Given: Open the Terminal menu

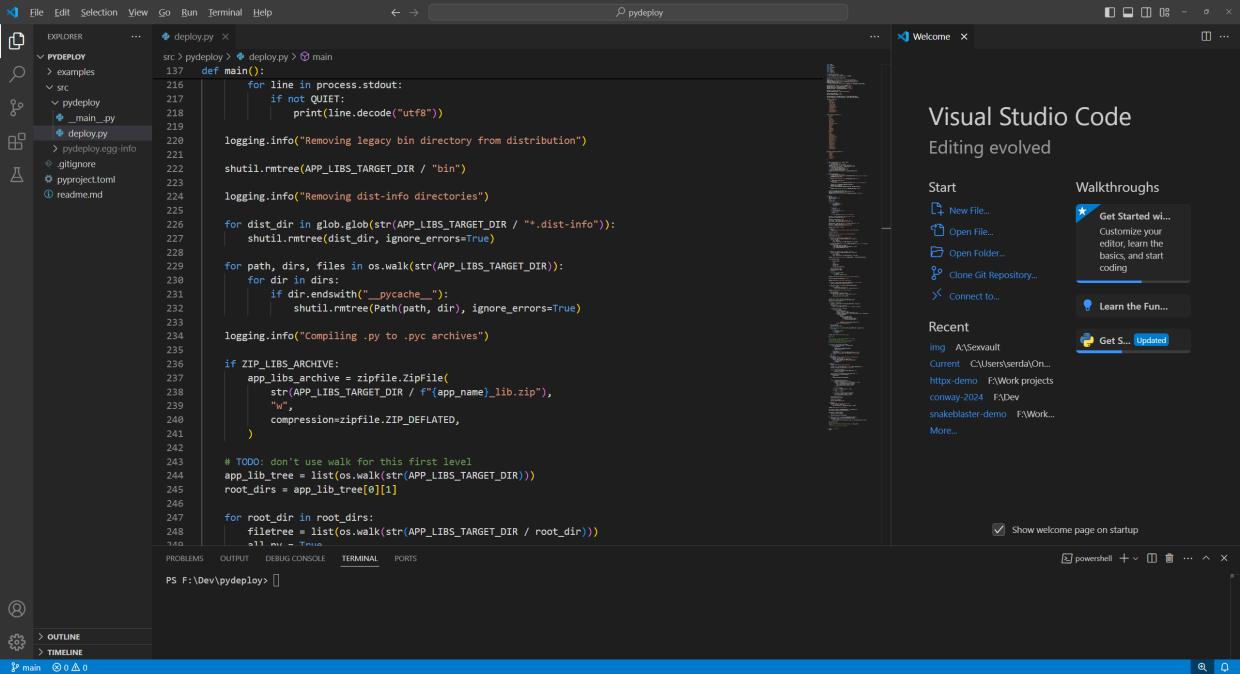Looking at the screenshot, I should (x=225, y=12).
